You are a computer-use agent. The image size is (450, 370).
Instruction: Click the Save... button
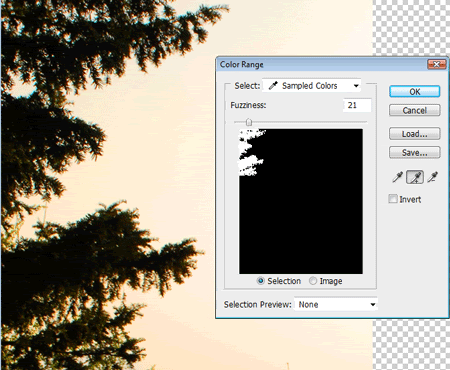pyautogui.click(x=415, y=153)
